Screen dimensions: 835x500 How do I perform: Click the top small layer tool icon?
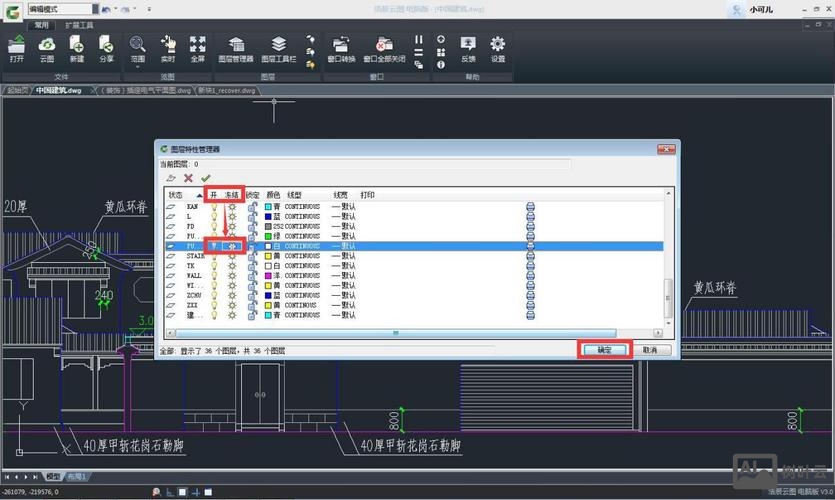pyautogui.click(x=310, y=39)
